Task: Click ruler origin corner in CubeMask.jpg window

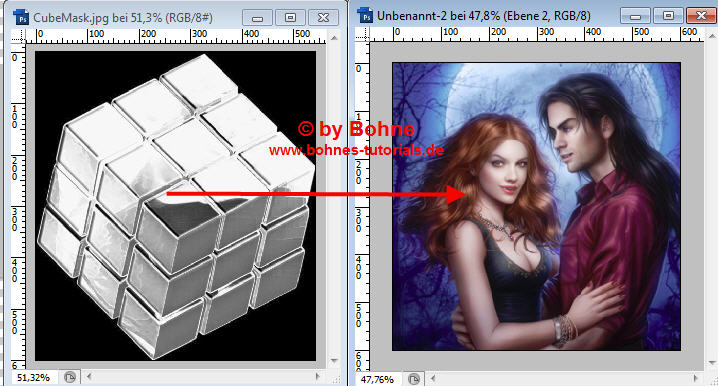Action: [x=18, y=36]
